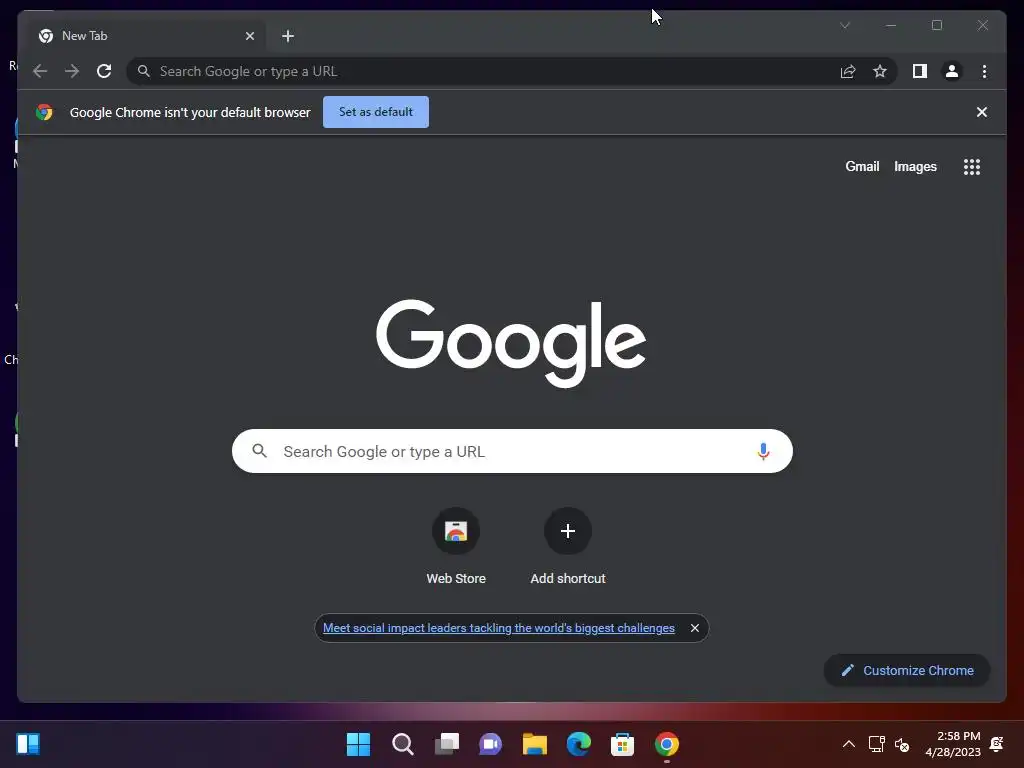This screenshot has height=768, width=1024.
Task: Select the New Tab tab
Action: click(147, 36)
